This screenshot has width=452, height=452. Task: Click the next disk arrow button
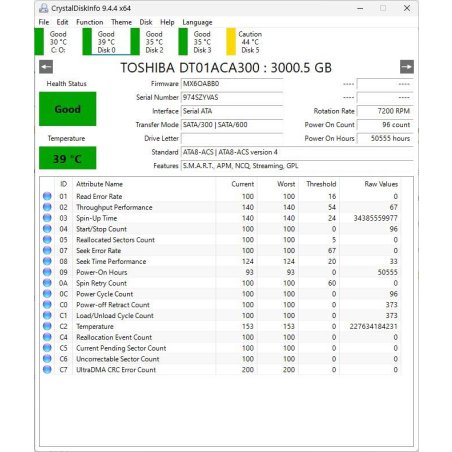click(x=407, y=67)
